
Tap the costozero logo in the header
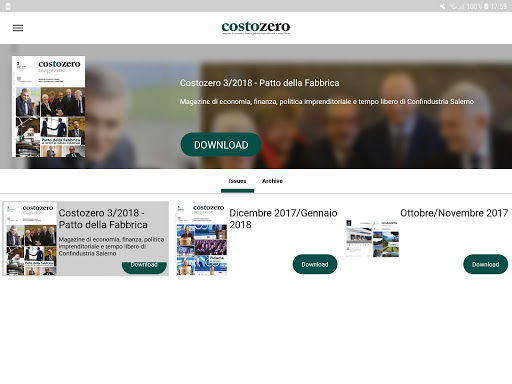pos(256,28)
